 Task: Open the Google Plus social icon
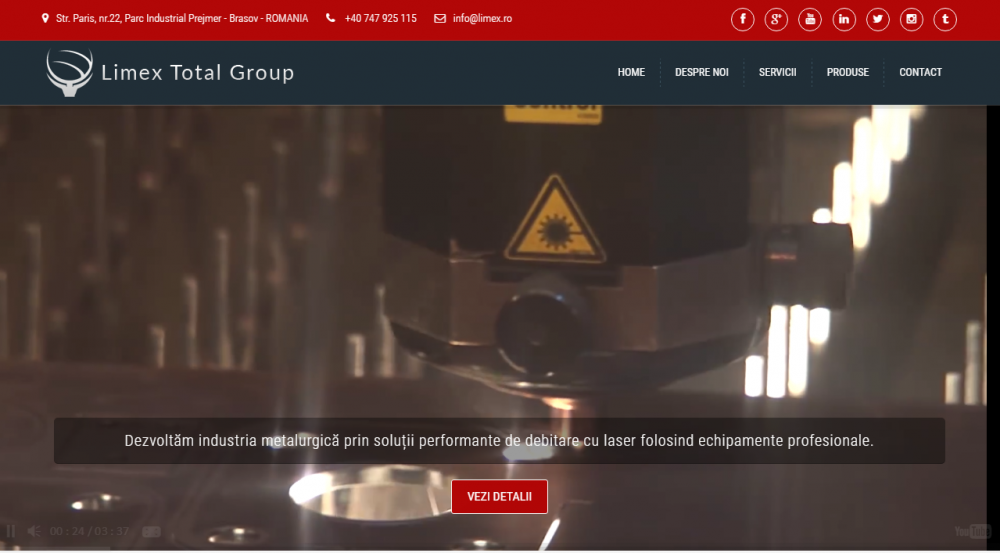(x=776, y=19)
